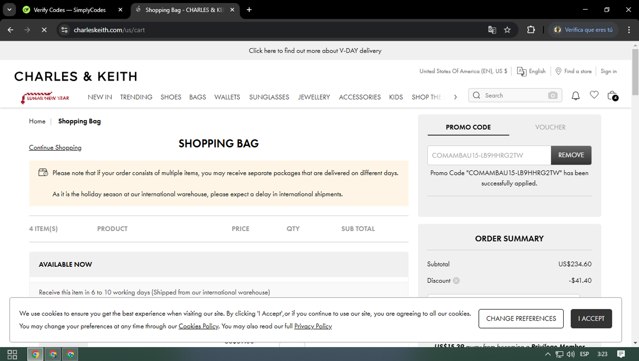639x361 pixels.
Task: Open the NEW IN menu
Action: coord(100,97)
